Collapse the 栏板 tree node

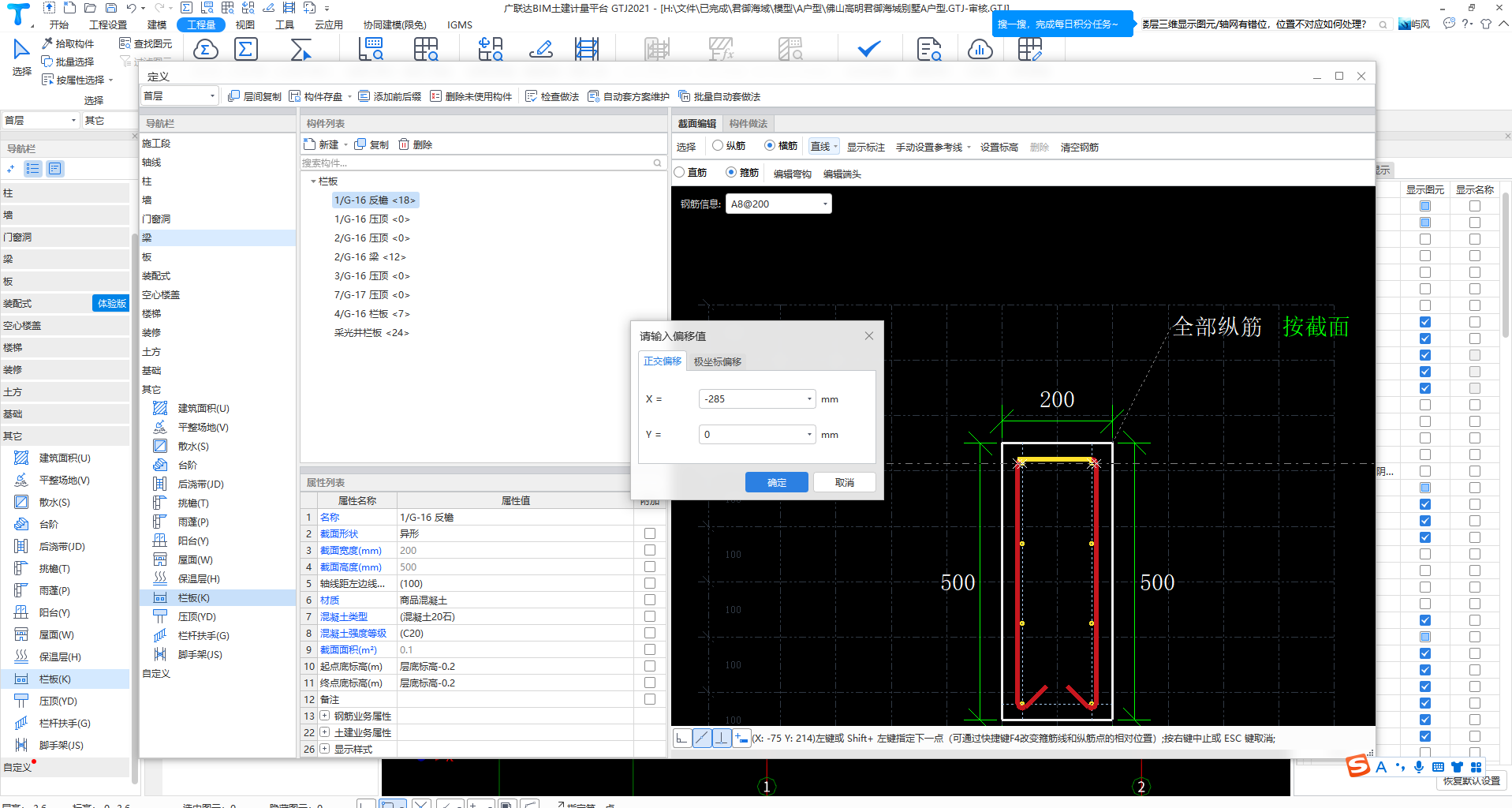[x=313, y=181]
